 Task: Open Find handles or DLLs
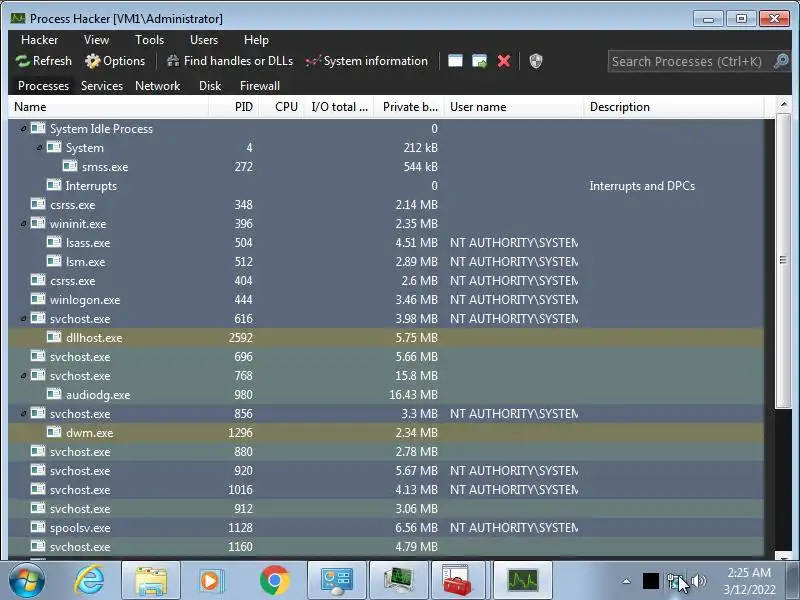click(230, 61)
